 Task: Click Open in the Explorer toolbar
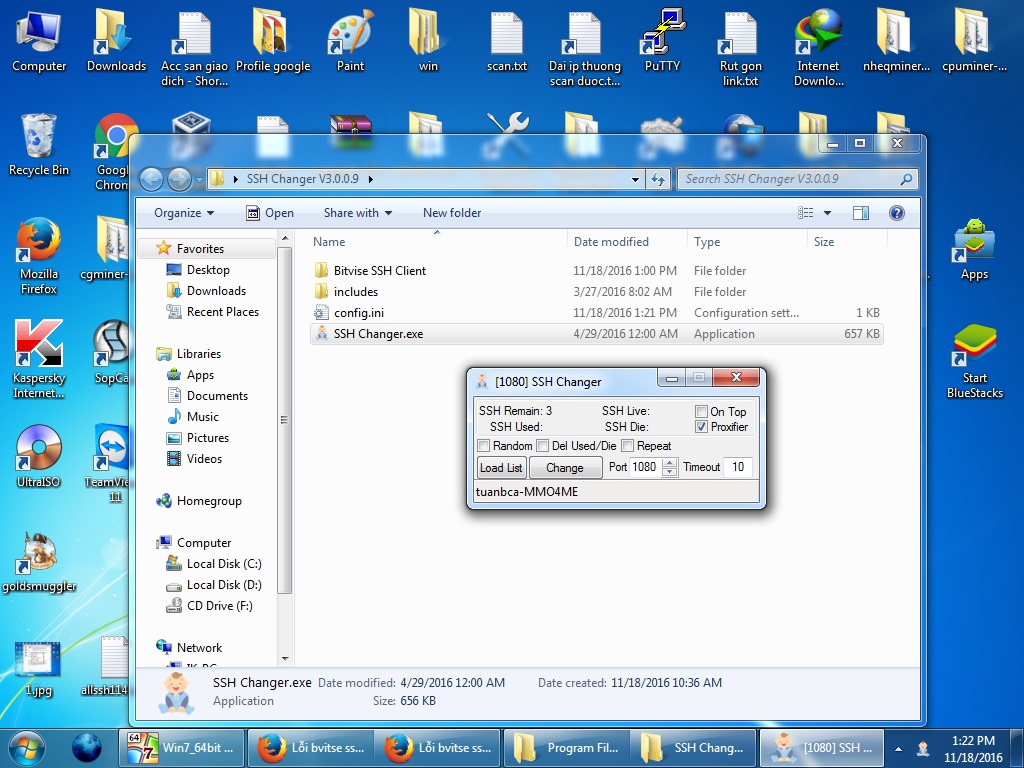pyautogui.click(x=270, y=213)
